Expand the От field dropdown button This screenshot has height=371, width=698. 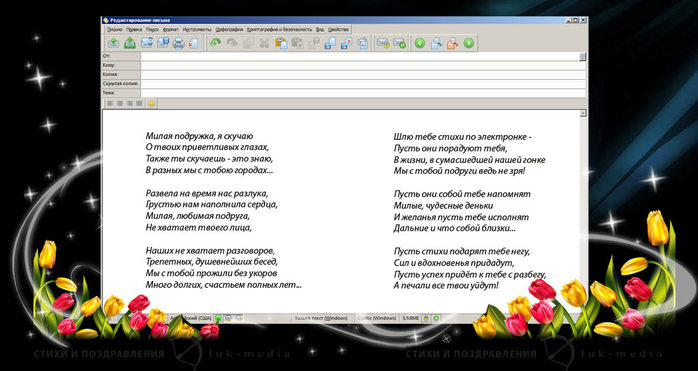[583, 57]
